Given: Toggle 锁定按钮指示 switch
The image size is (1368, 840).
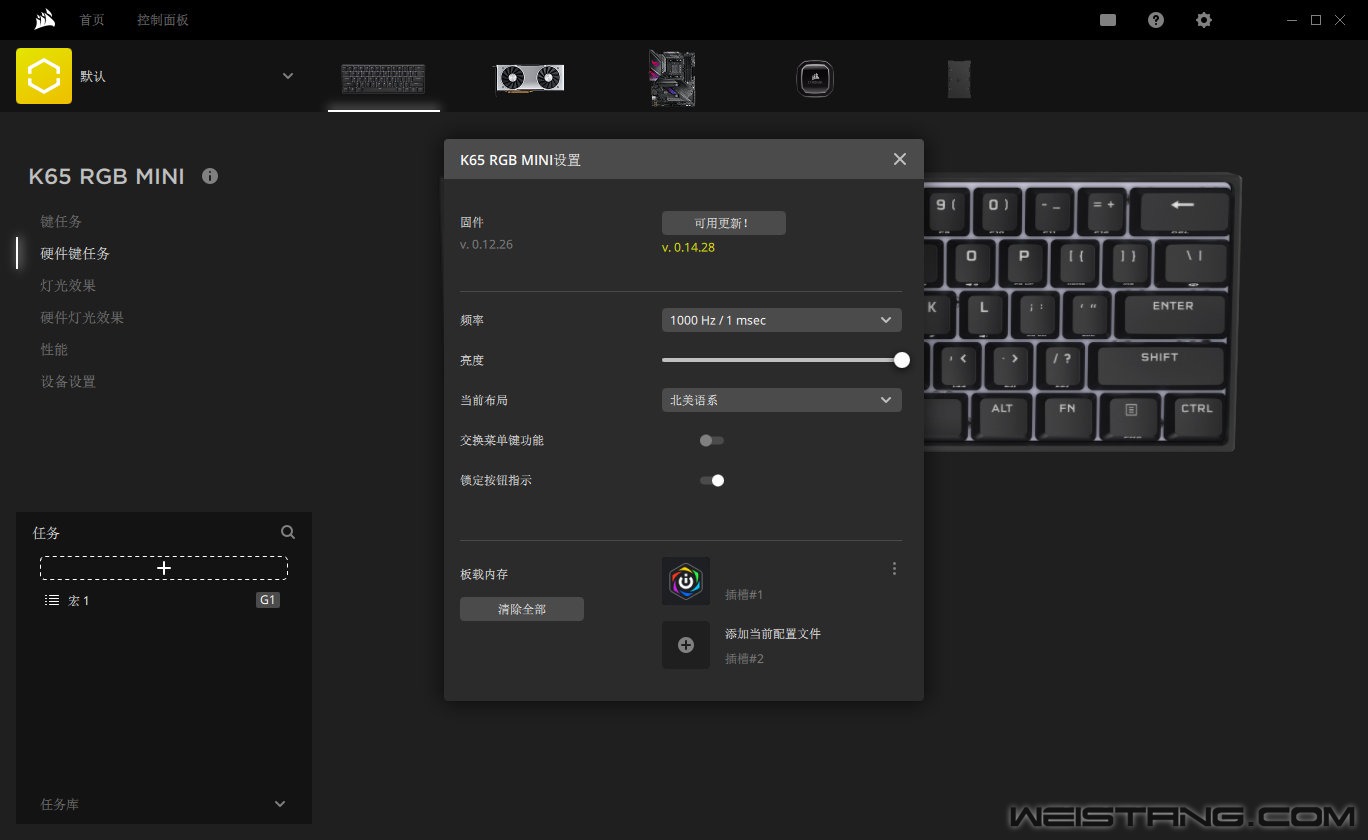Looking at the screenshot, I should [x=712, y=480].
